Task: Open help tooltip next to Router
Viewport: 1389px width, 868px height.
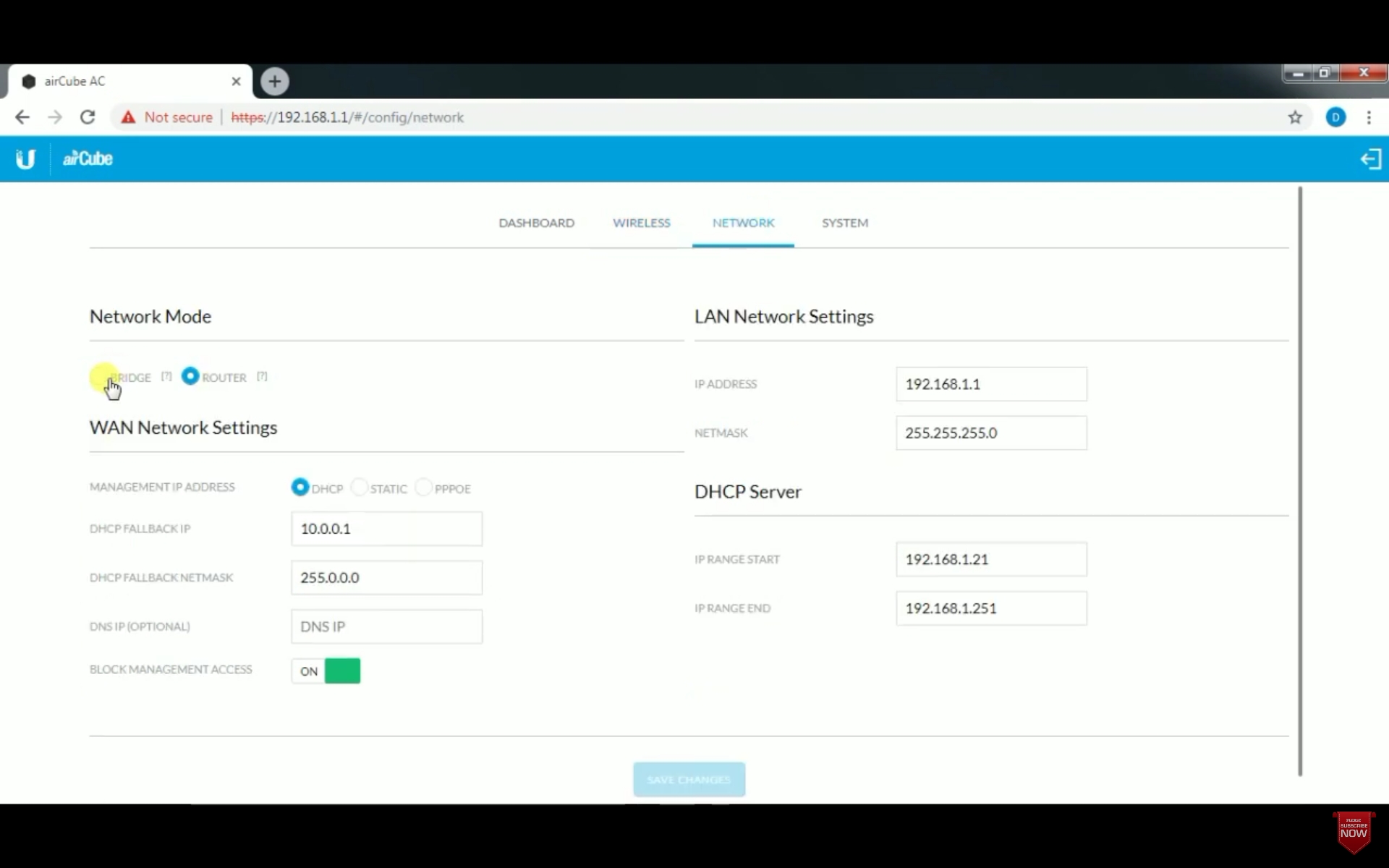Action: pos(262,376)
